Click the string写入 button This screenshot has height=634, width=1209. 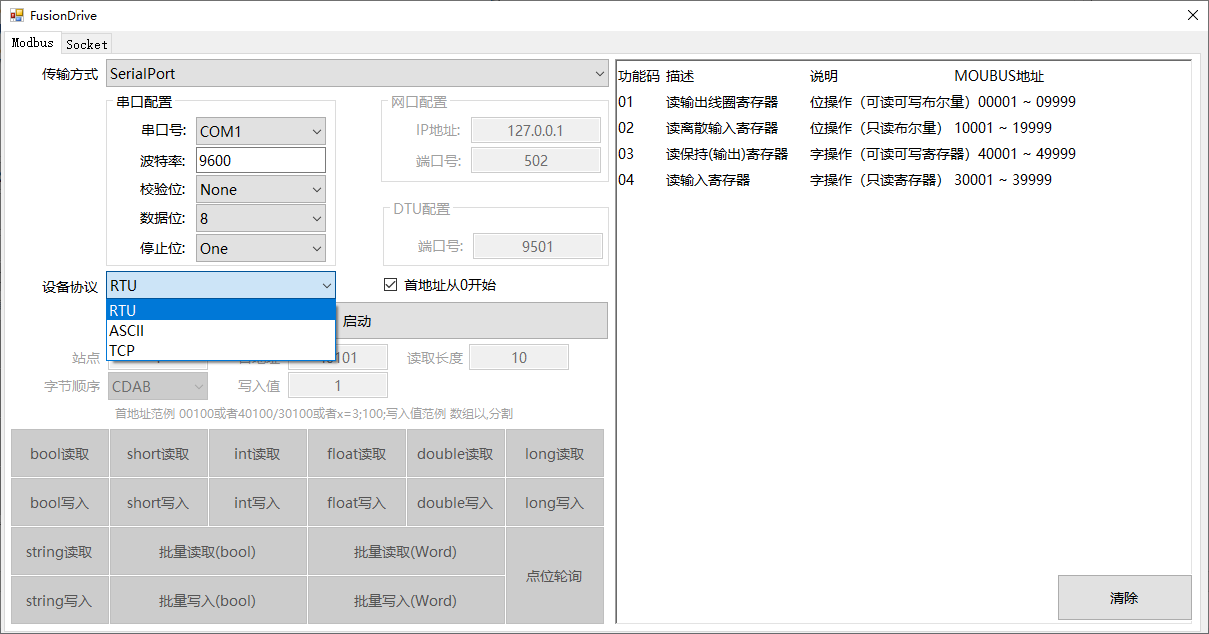(x=60, y=600)
